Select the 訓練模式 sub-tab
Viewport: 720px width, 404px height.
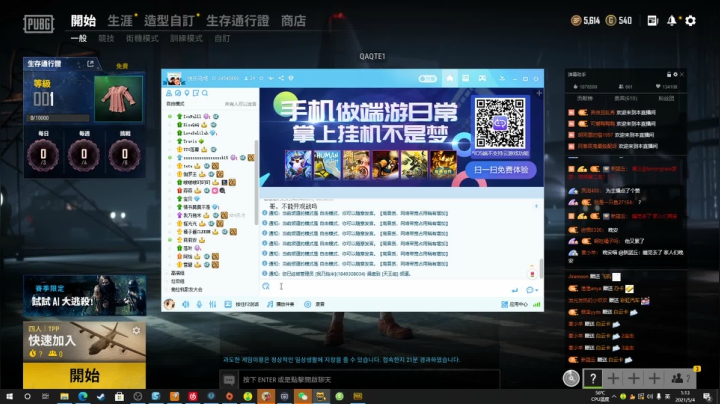point(186,39)
